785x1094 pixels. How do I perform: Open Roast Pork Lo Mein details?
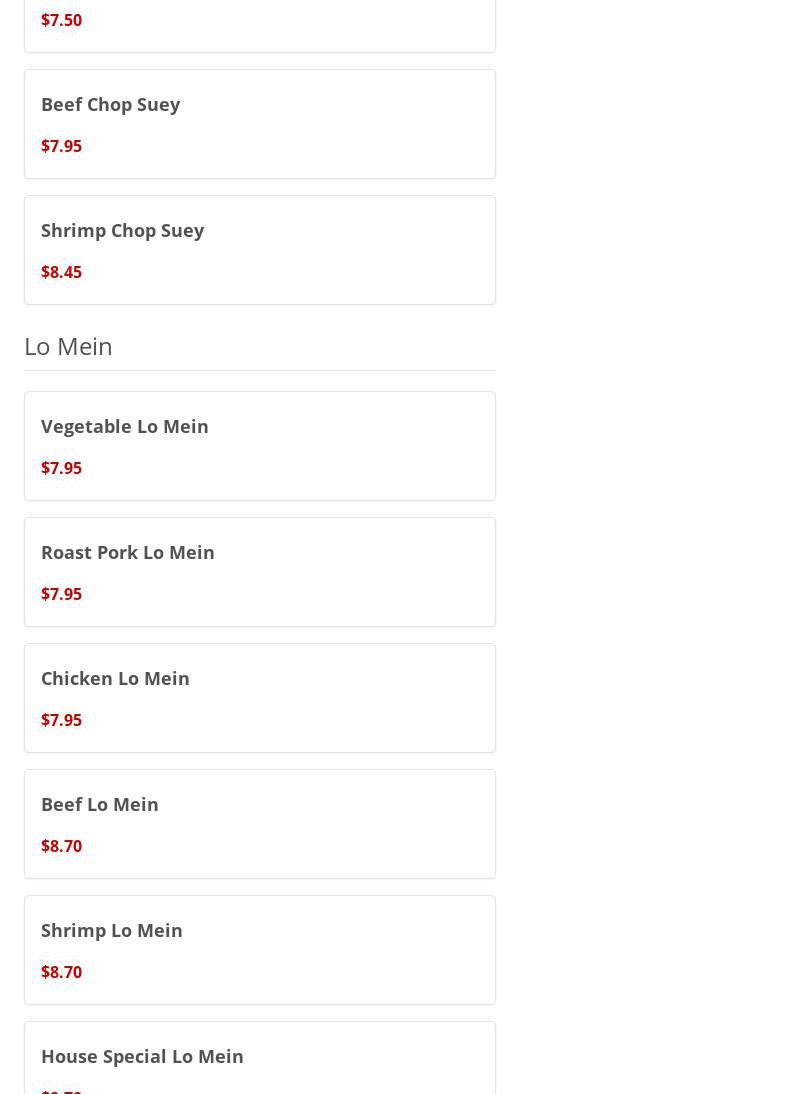[x=127, y=552]
